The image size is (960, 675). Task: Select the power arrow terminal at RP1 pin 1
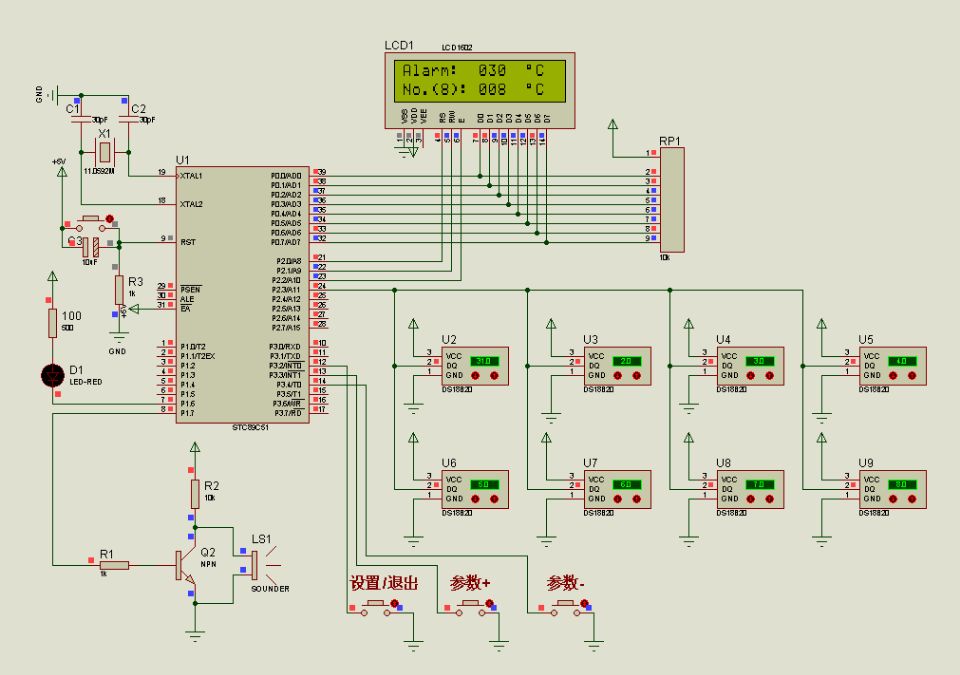(x=613, y=124)
